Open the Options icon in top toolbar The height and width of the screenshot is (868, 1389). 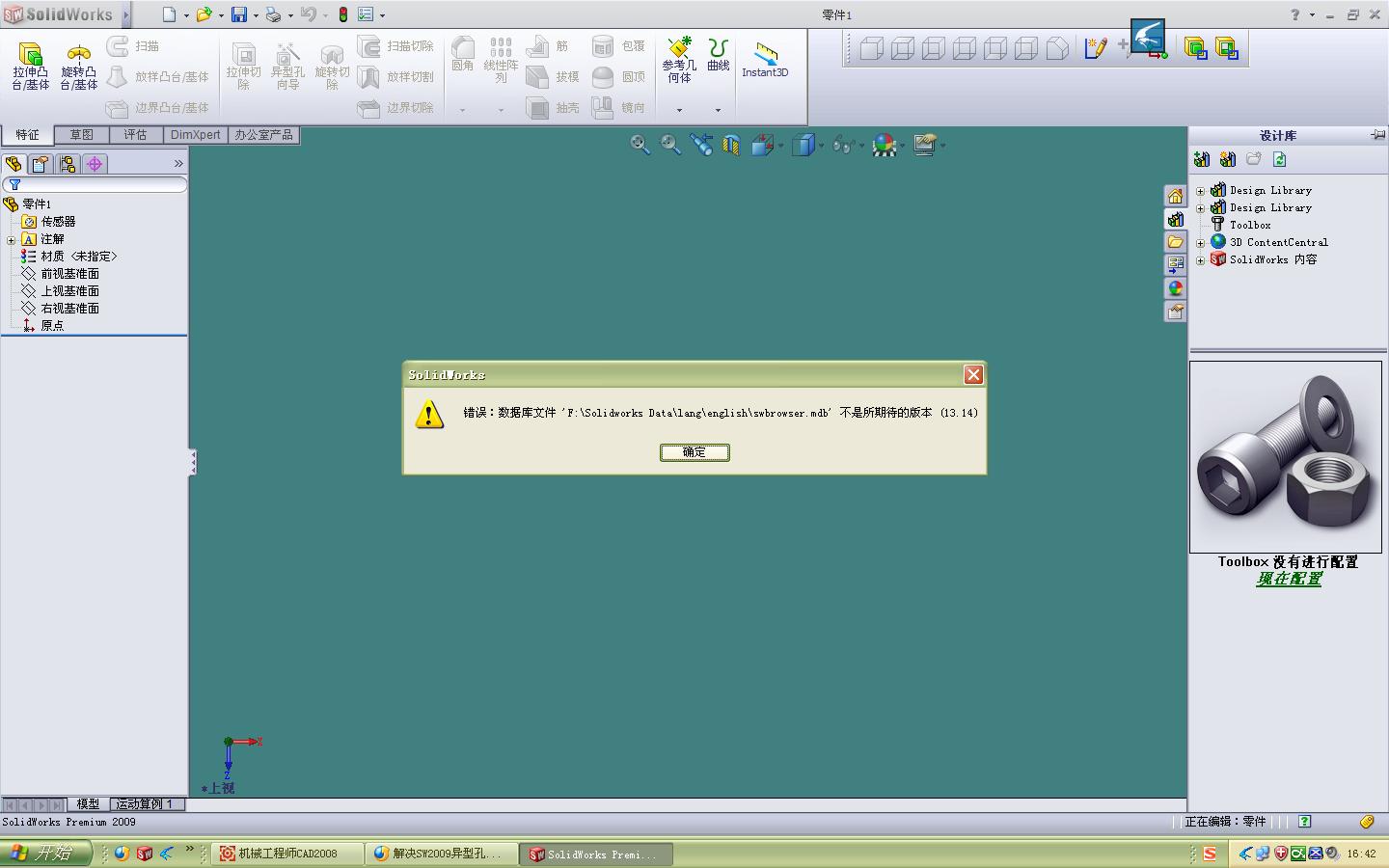(x=366, y=14)
